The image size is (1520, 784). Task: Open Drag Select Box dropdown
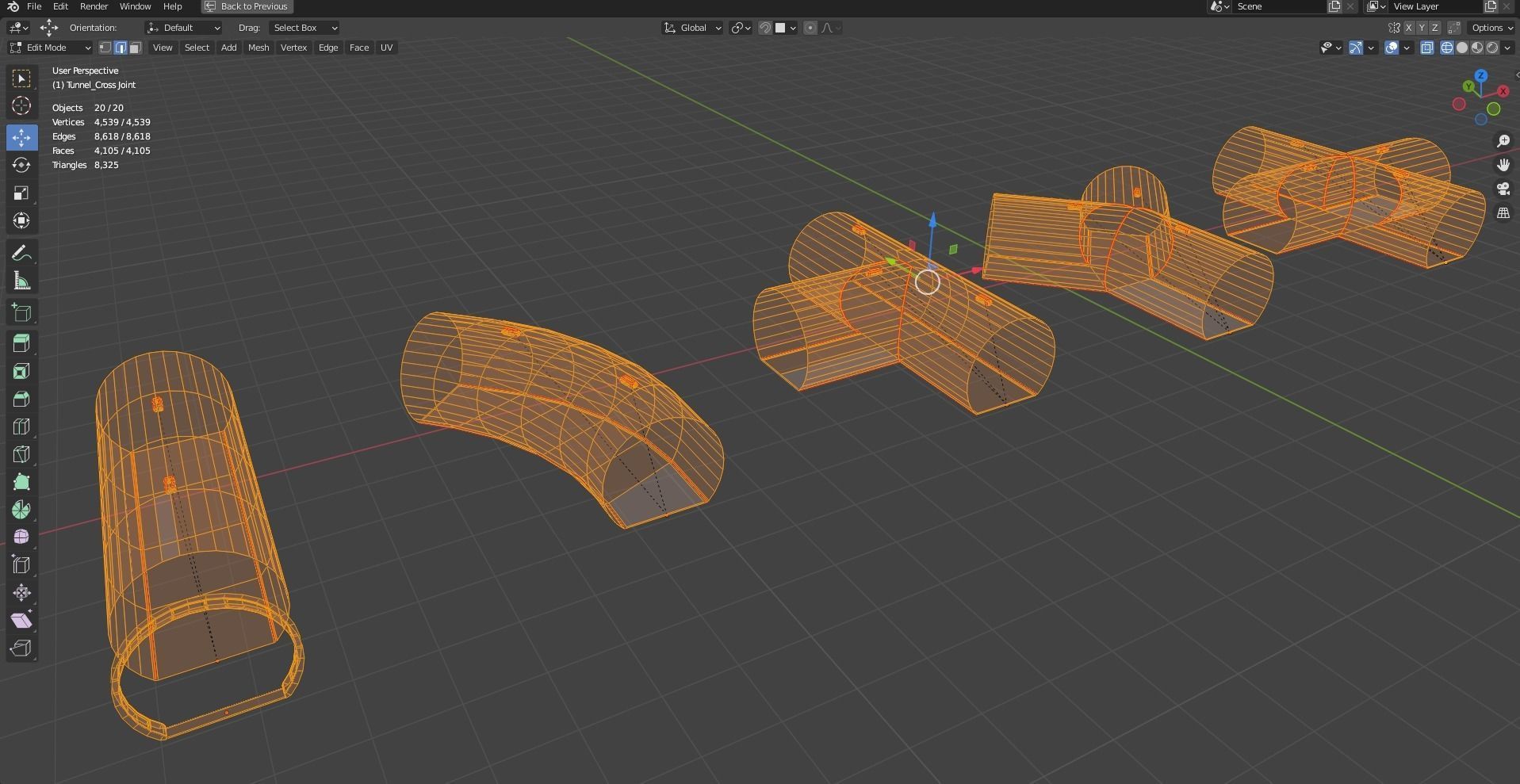[x=304, y=28]
